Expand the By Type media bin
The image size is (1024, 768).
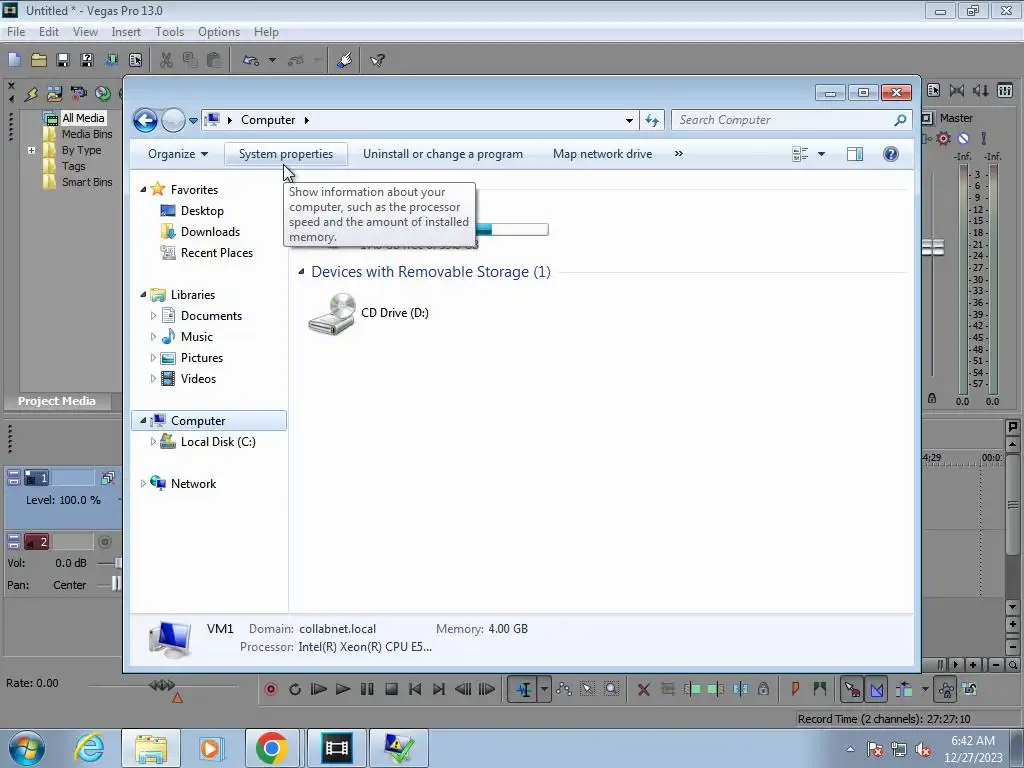pyautogui.click(x=31, y=150)
